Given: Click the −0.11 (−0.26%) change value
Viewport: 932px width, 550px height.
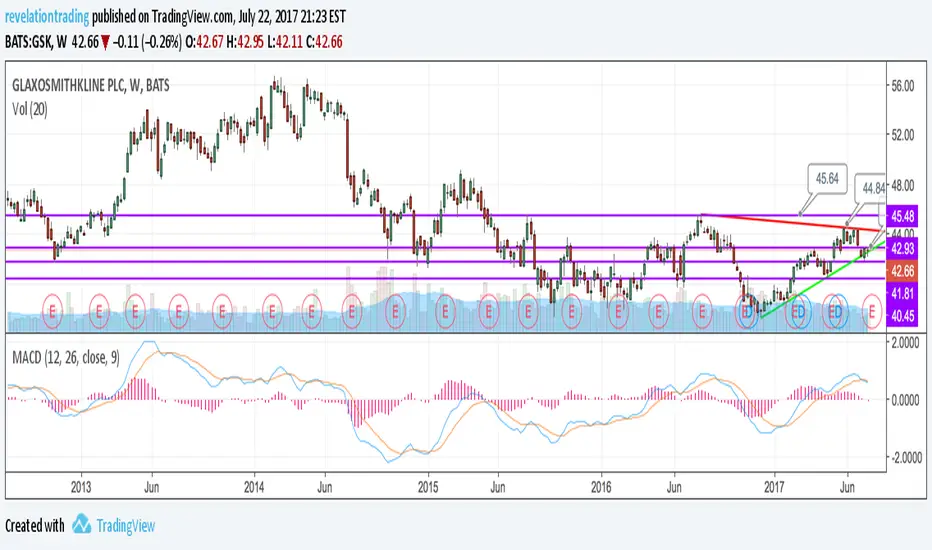Looking at the screenshot, I should pos(147,42).
